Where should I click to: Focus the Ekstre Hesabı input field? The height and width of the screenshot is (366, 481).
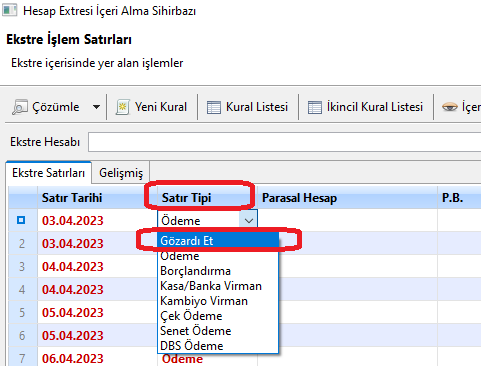click(x=284, y=142)
